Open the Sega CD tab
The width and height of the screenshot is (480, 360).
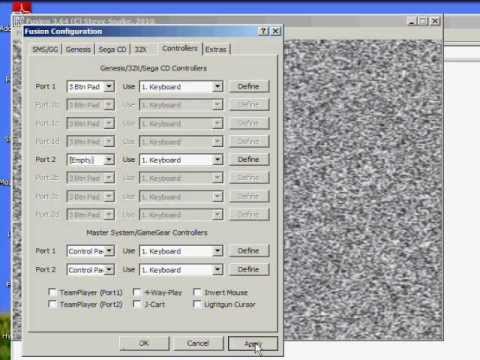[x=112, y=49]
